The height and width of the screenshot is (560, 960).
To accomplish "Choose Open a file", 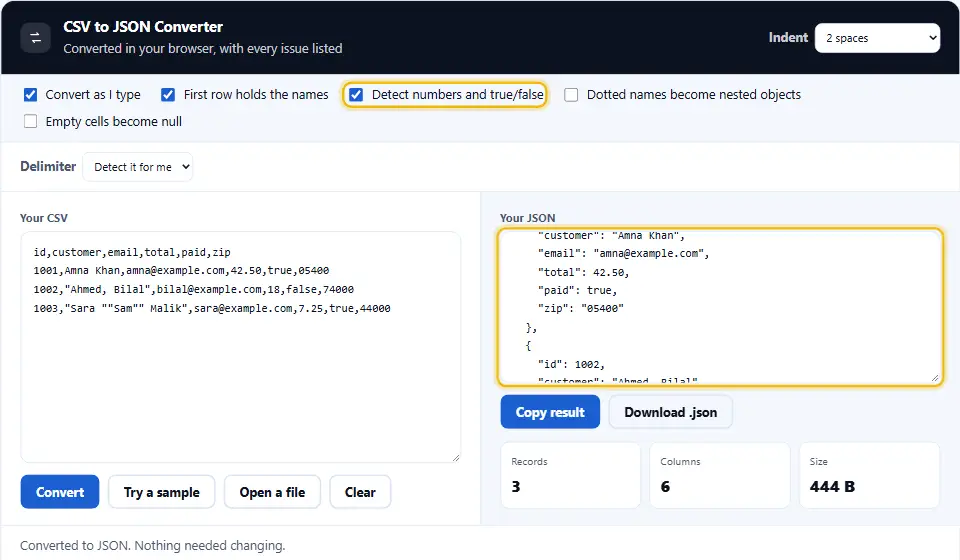I will point(272,492).
